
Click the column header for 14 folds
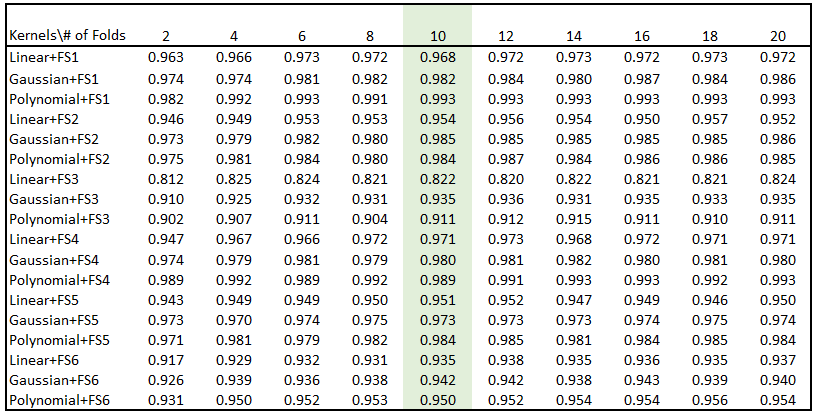click(573, 36)
